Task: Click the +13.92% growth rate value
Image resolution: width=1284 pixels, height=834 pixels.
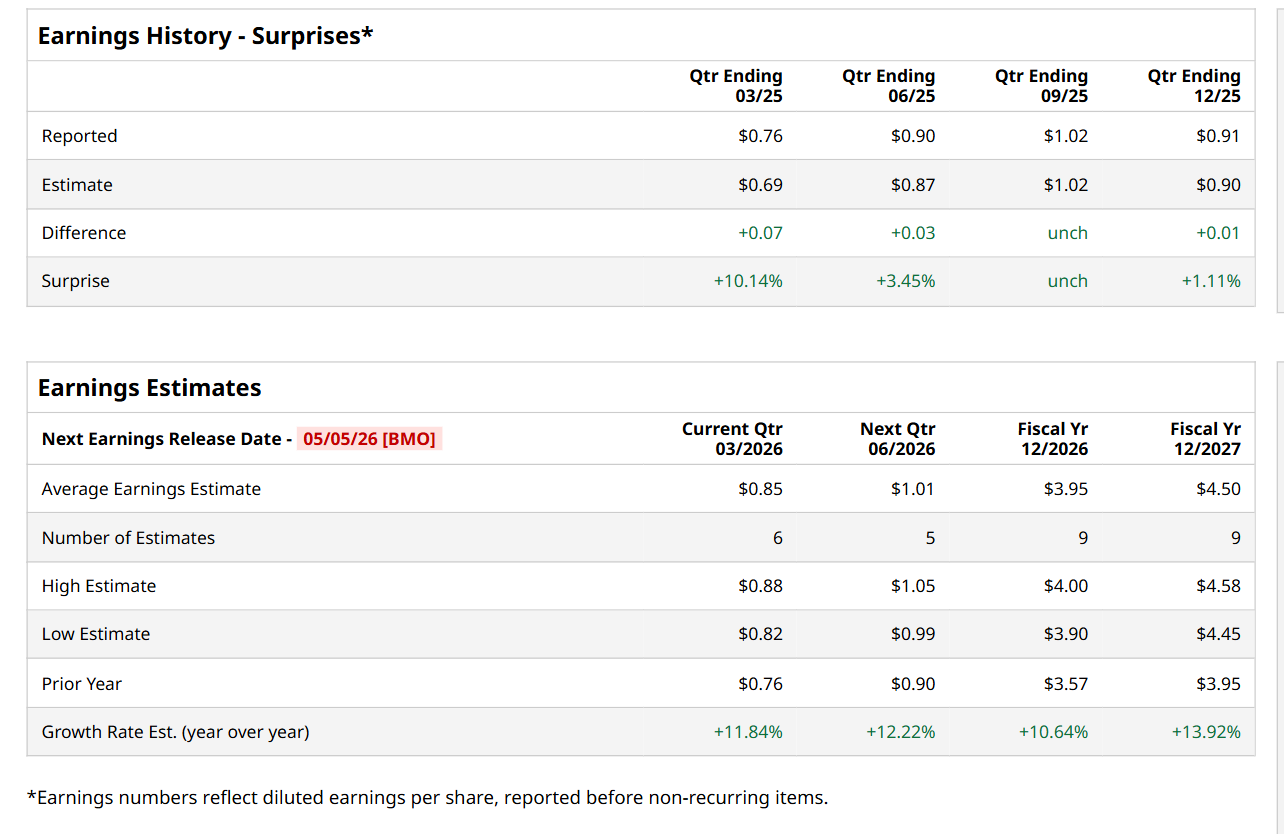Action: tap(1206, 732)
